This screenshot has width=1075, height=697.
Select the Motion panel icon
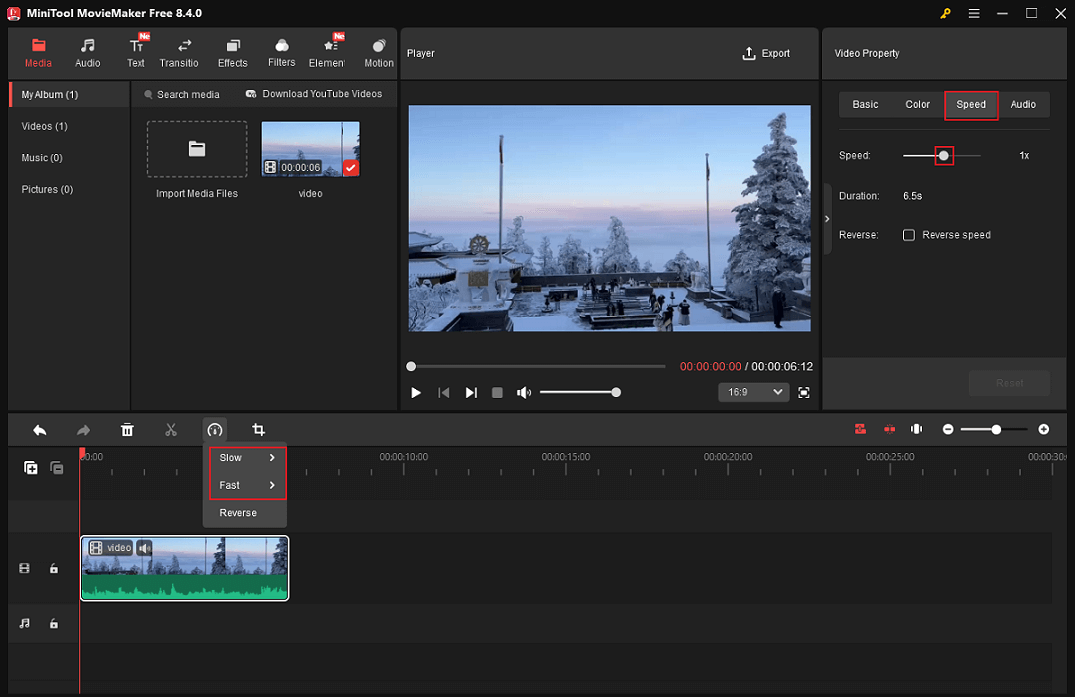click(378, 52)
